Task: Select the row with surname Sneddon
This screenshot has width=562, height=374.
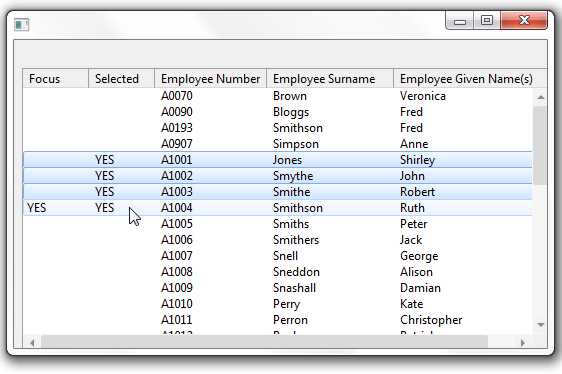Action: [278, 271]
